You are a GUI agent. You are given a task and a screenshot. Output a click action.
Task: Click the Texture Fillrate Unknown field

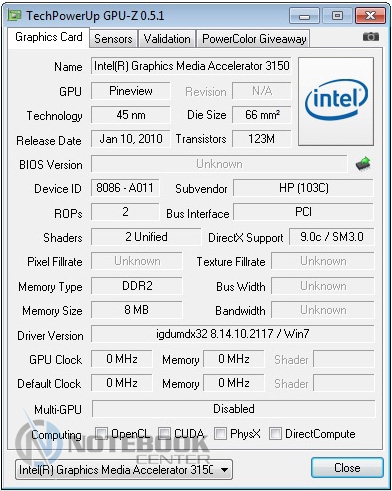pos(323,261)
